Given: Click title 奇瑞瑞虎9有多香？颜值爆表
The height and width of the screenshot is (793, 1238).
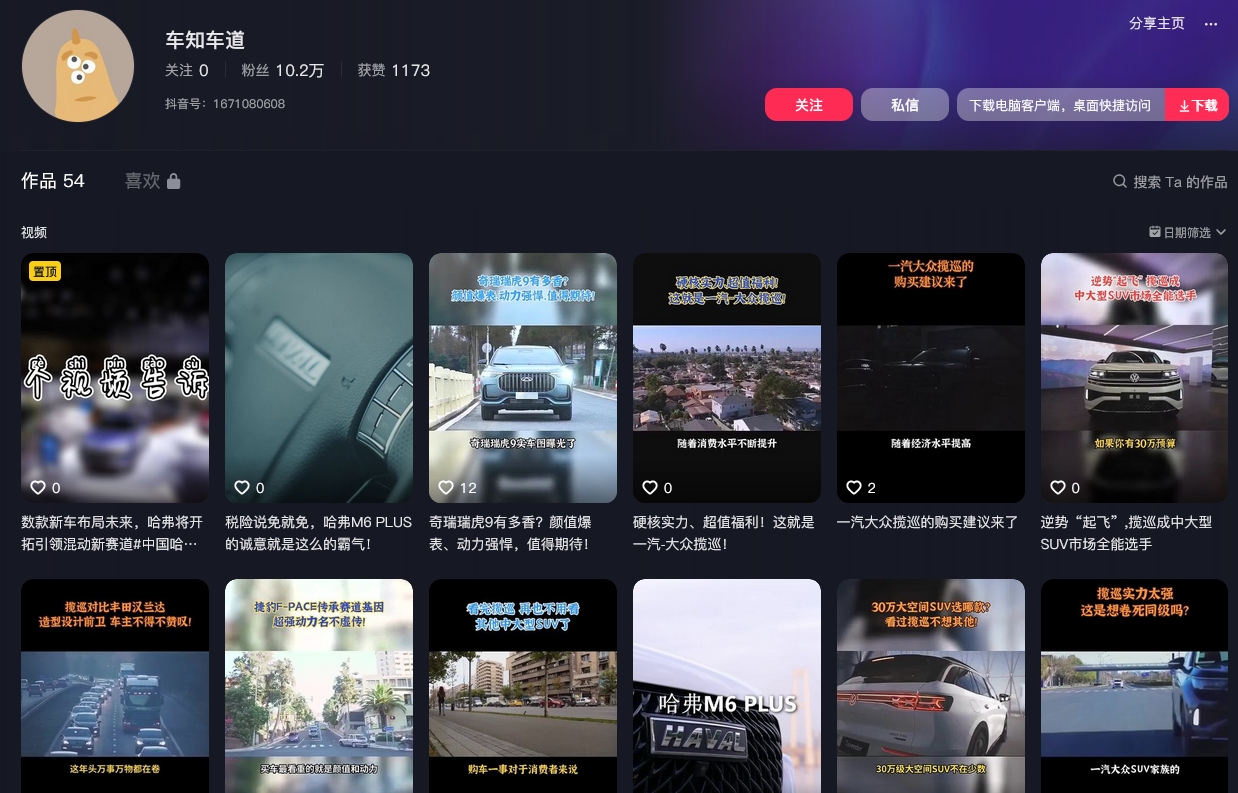Looking at the screenshot, I should 511,533.
